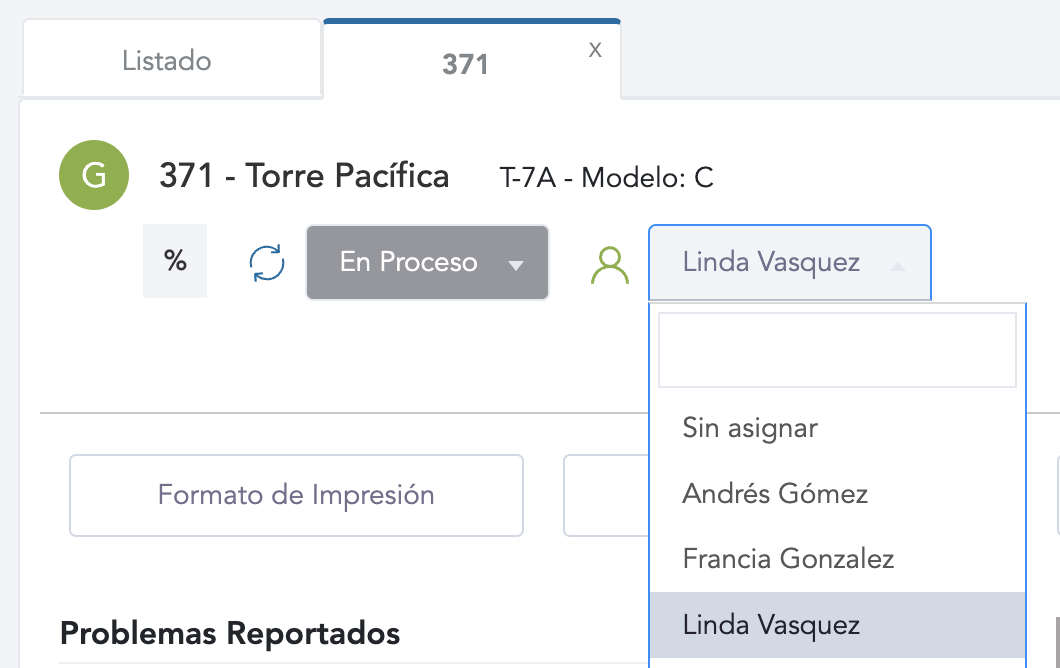Click the cut-off button beside Formato de Impresión
This screenshot has width=1060, height=668.
coord(606,495)
